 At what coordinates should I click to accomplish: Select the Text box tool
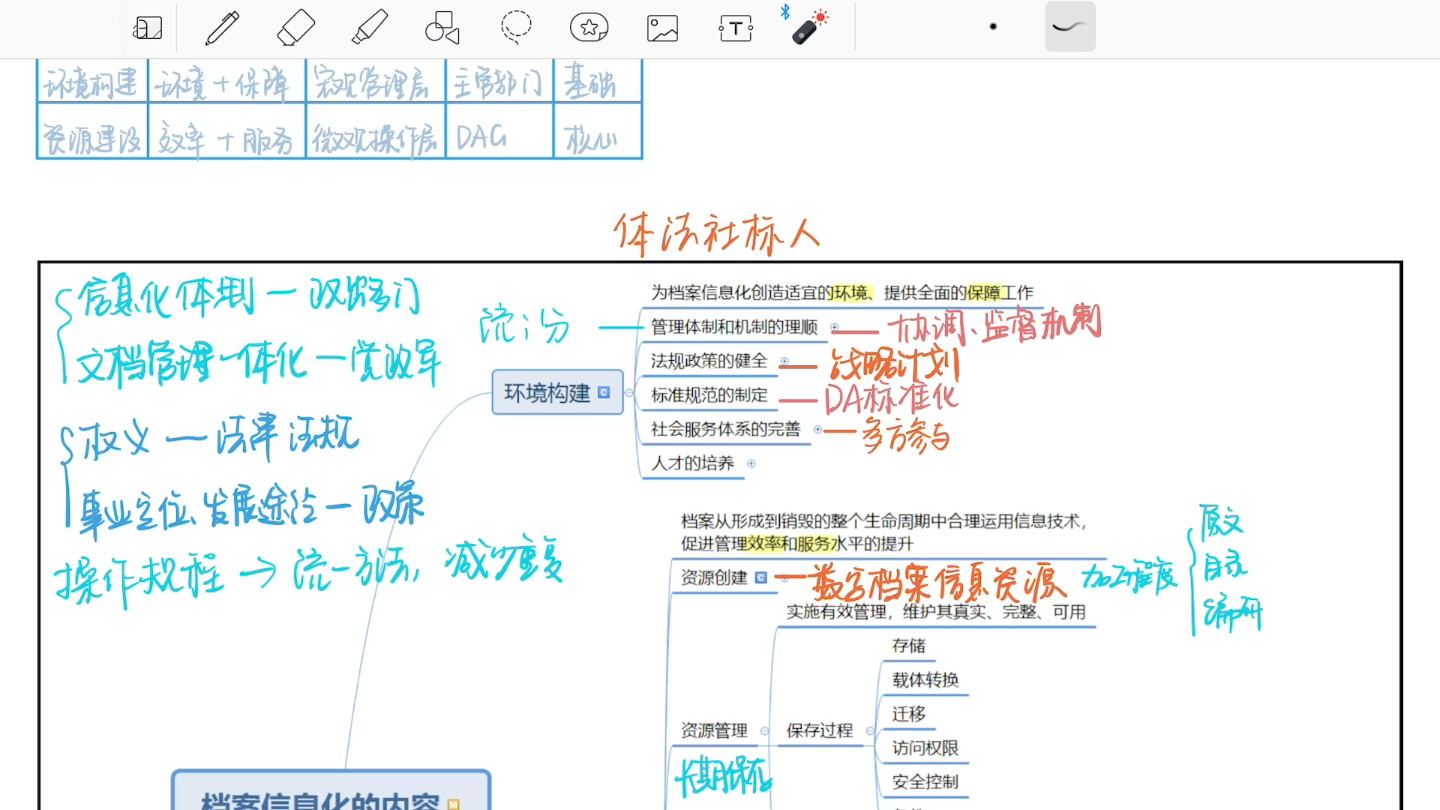735,28
